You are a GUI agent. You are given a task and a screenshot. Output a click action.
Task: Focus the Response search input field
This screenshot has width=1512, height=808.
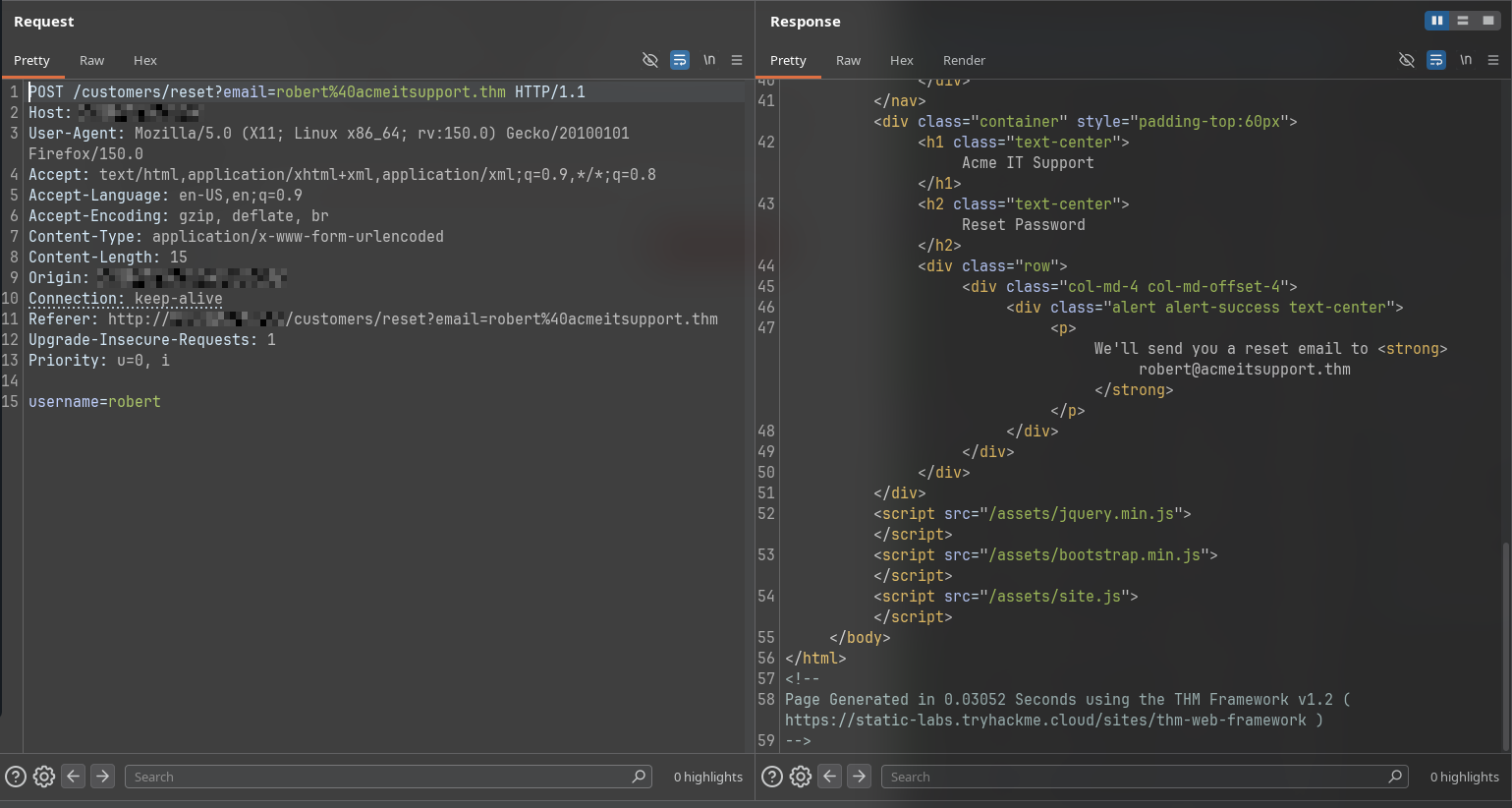pyautogui.click(x=1145, y=777)
